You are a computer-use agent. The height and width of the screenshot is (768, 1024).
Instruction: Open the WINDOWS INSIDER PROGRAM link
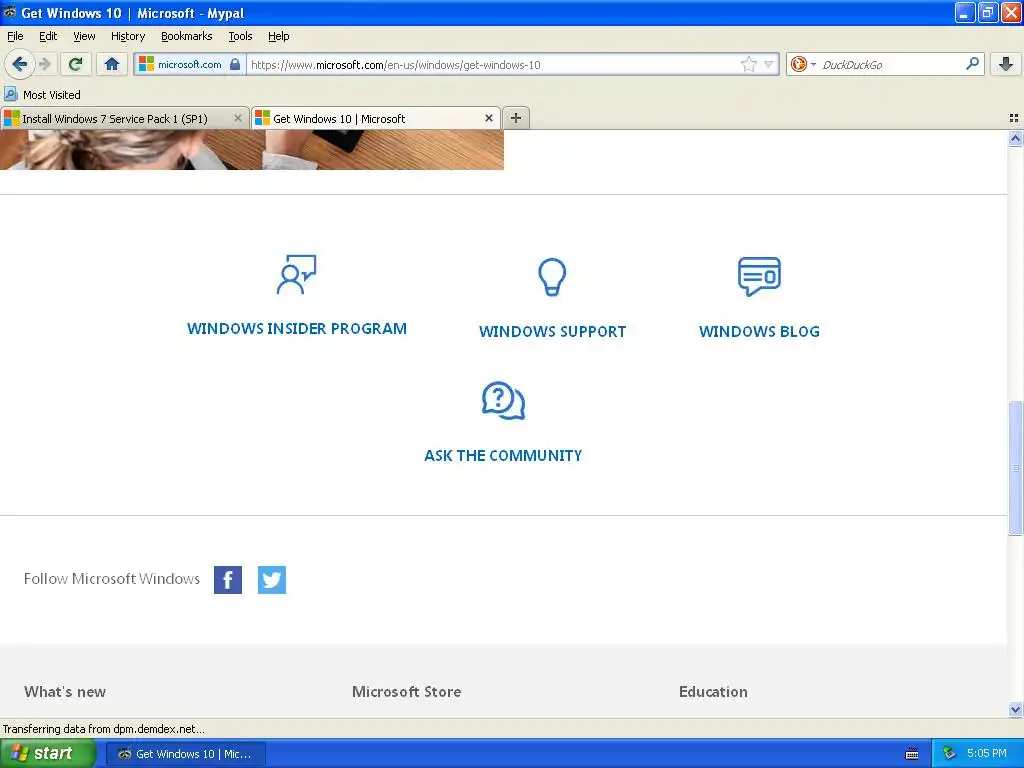[296, 328]
